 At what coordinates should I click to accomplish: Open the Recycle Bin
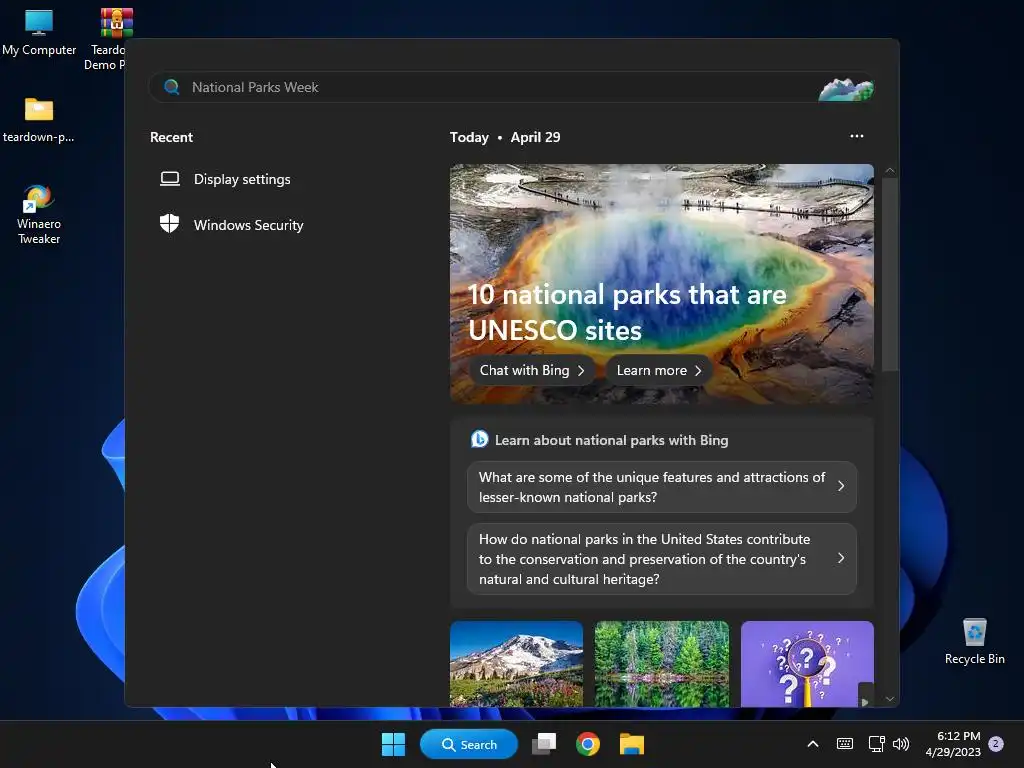click(x=974, y=641)
